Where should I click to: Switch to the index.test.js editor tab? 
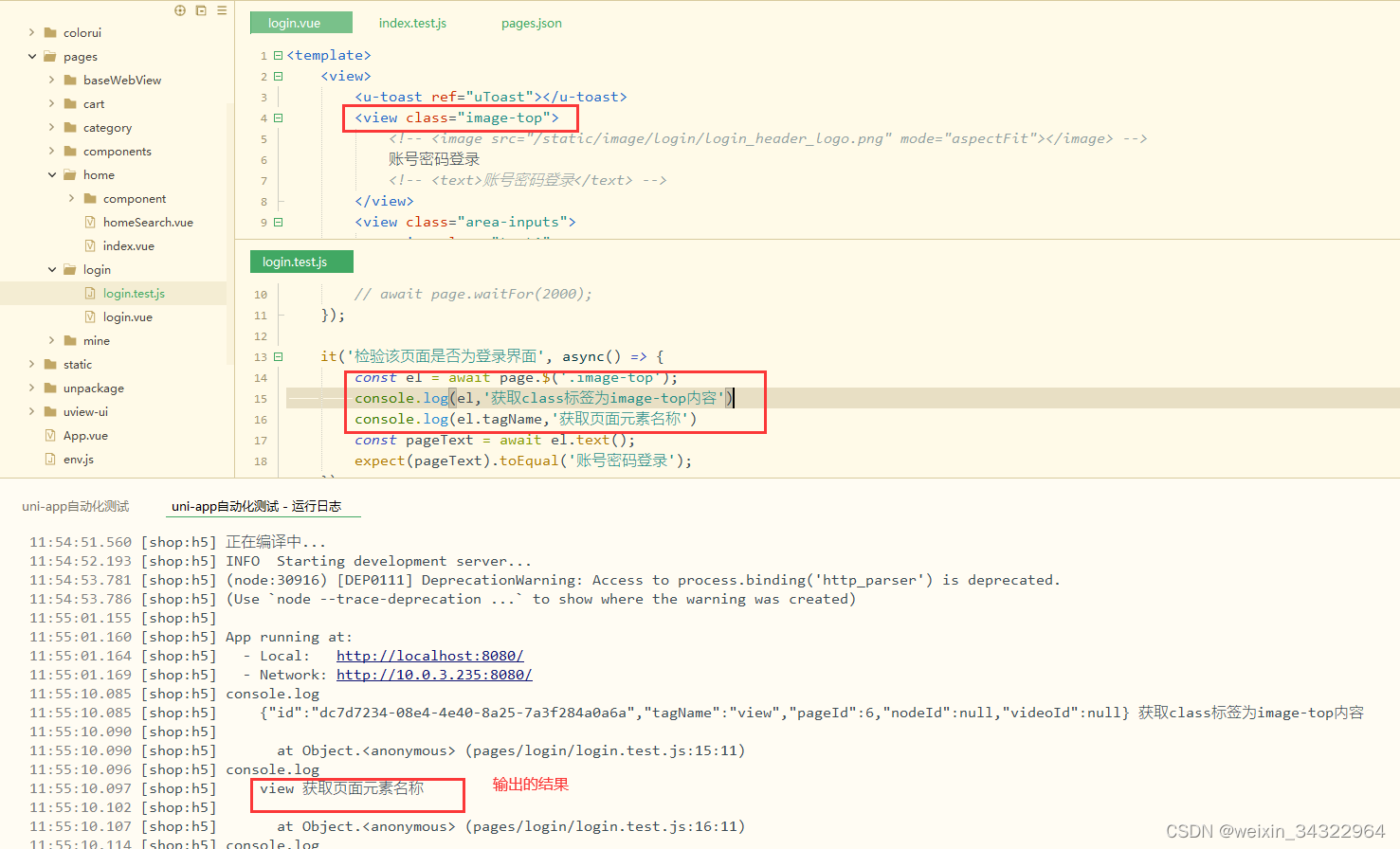click(412, 23)
